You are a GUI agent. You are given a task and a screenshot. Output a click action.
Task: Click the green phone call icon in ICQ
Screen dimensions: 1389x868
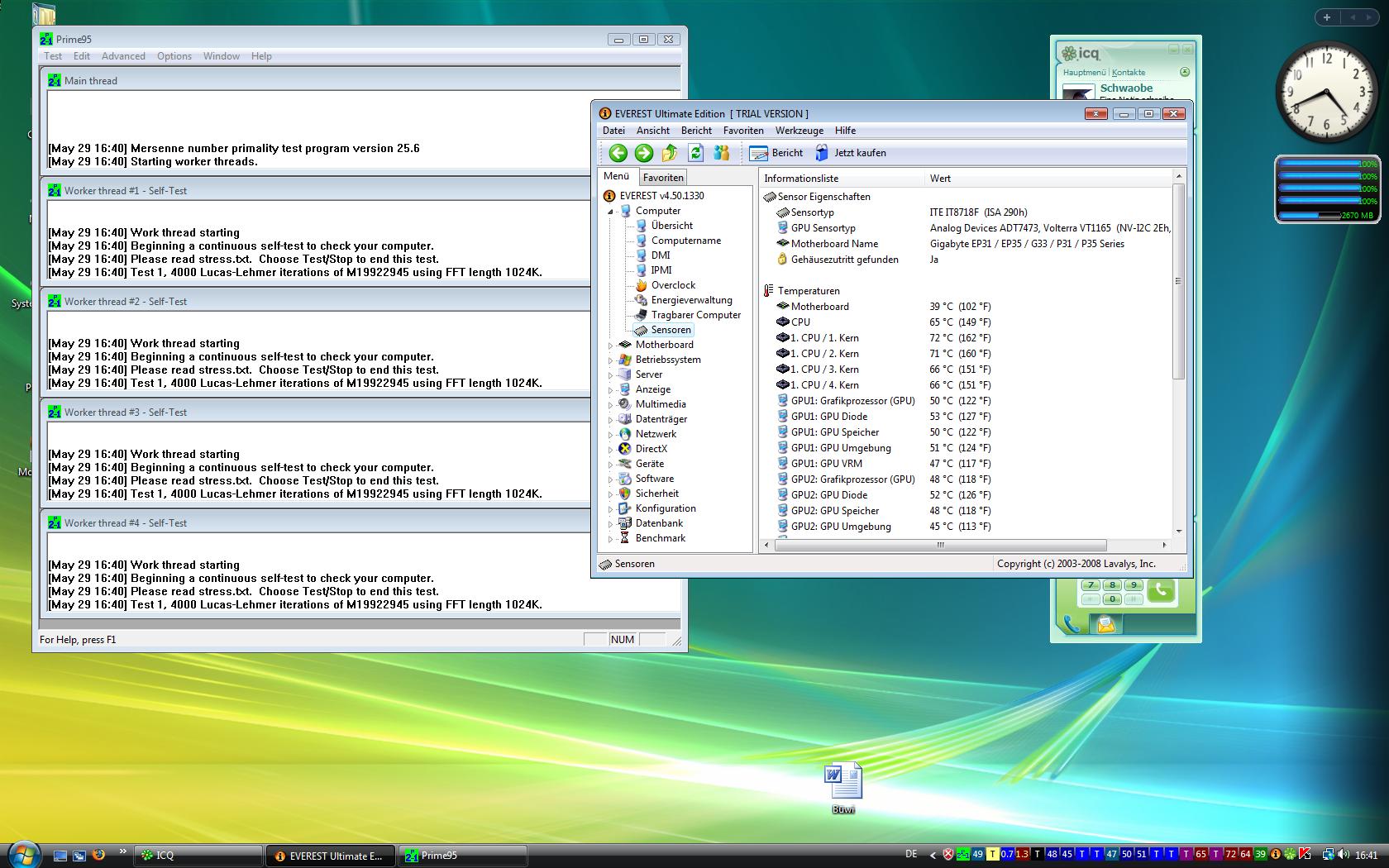(x=1161, y=590)
